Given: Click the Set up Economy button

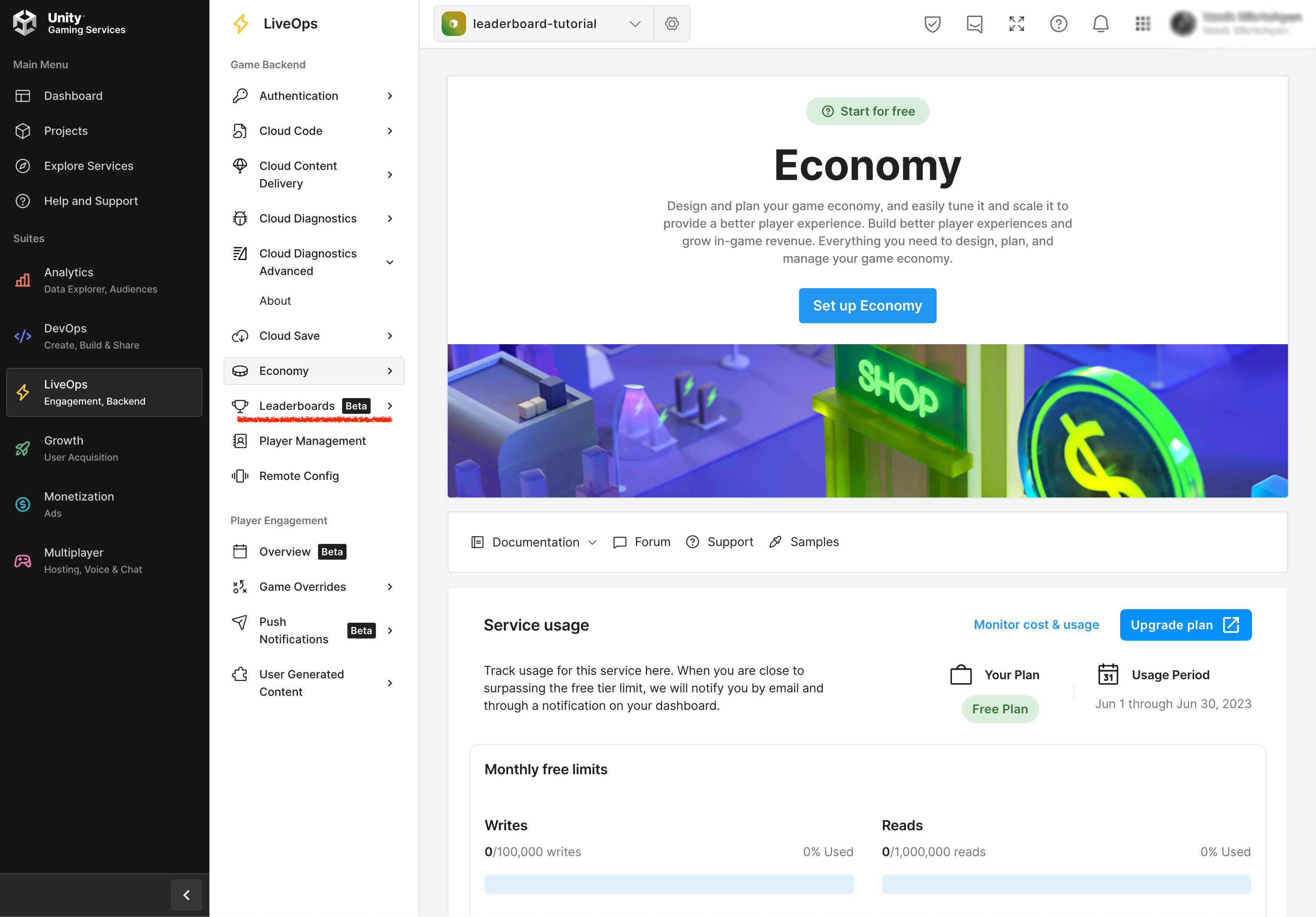Looking at the screenshot, I should 868,305.
